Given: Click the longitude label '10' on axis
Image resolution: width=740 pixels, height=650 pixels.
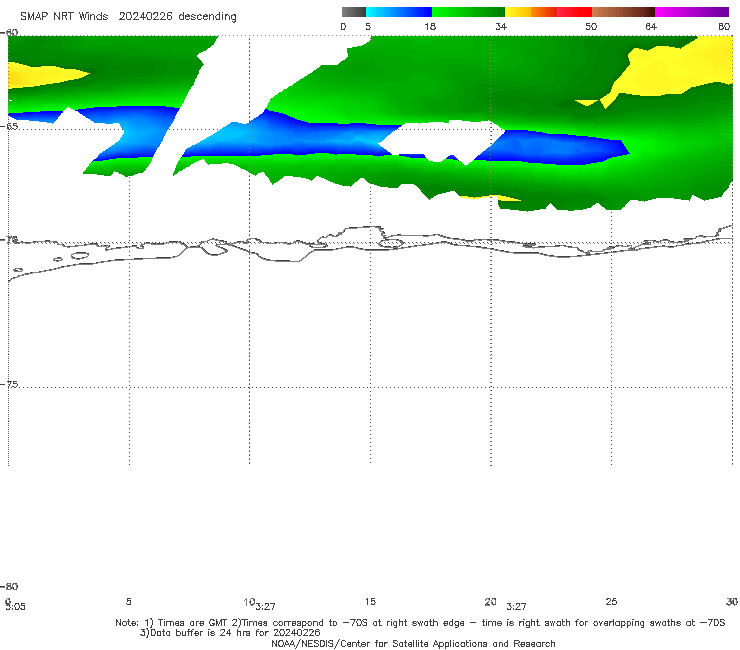Looking at the screenshot, I should (x=249, y=602).
